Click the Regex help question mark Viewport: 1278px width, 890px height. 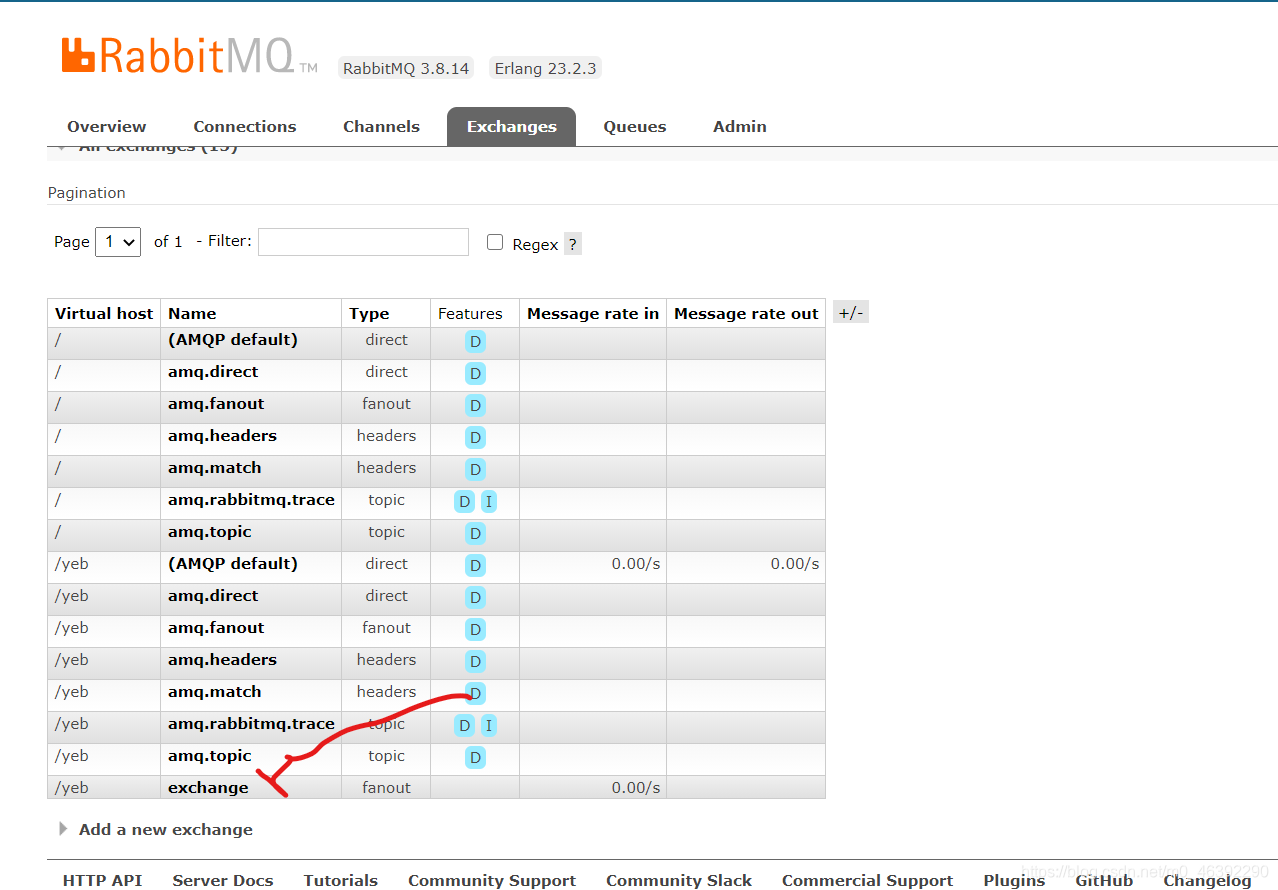[573, 244]
